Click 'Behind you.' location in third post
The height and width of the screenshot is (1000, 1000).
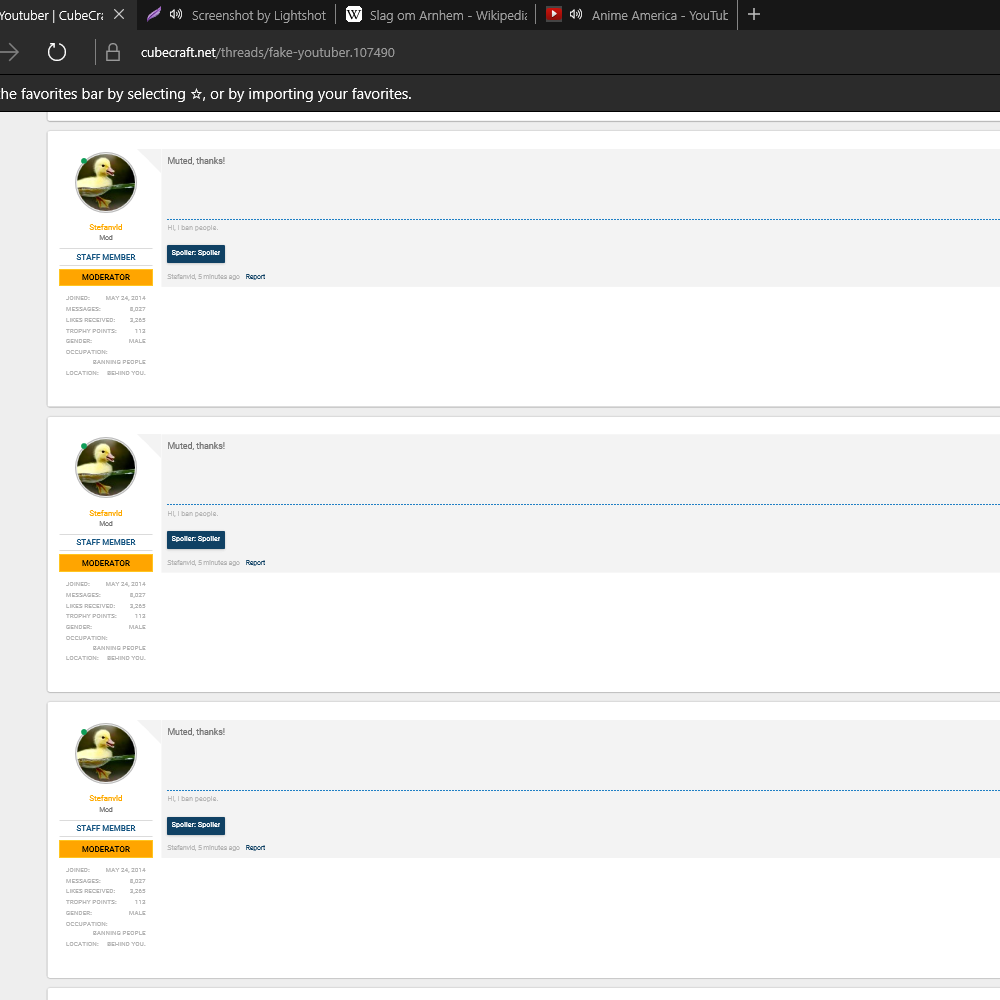(126, 944)
